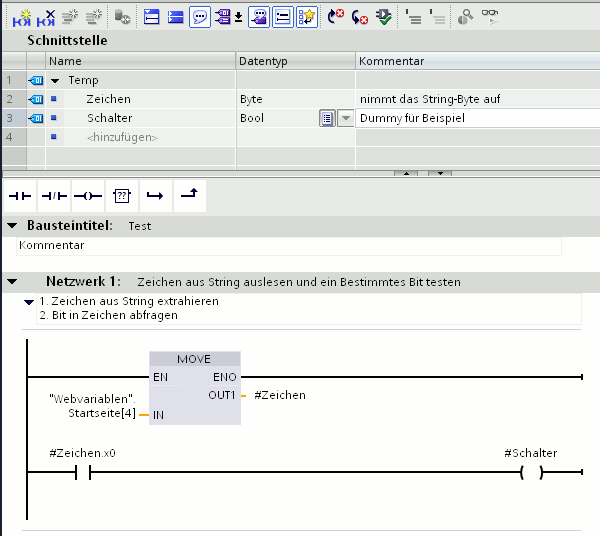Toggle free-form comments speech bubble
Image resolution: width=600 pixels, height=536 pixels.
[x=200, y=17]
